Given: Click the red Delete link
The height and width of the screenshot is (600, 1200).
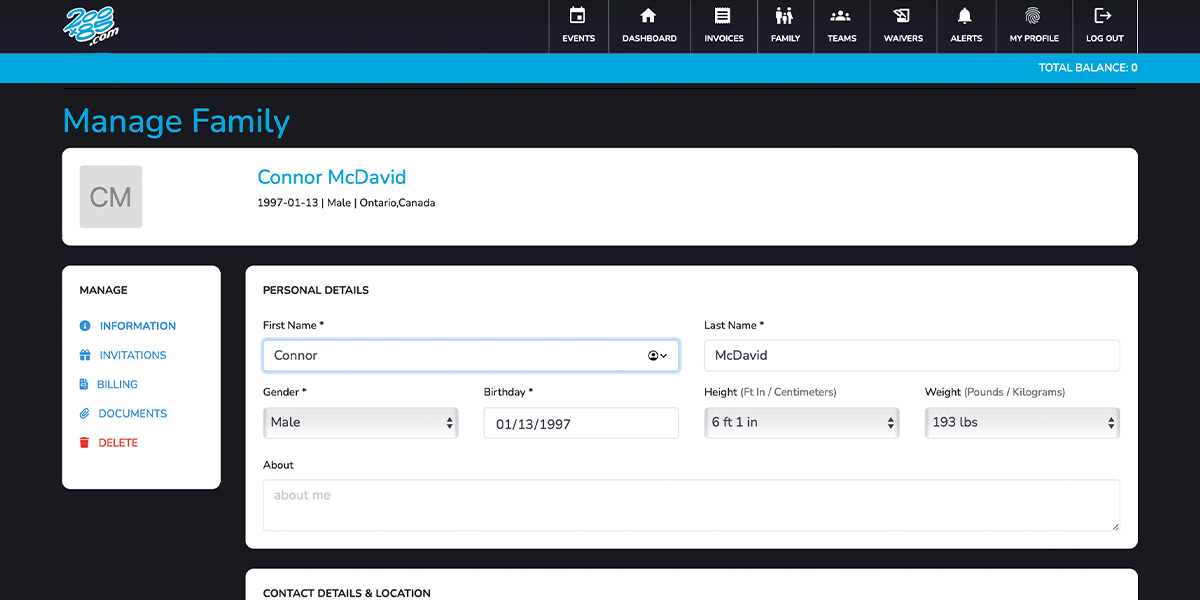Looking at the screenshot, I should pyautogui.click(x=118, y=442).
